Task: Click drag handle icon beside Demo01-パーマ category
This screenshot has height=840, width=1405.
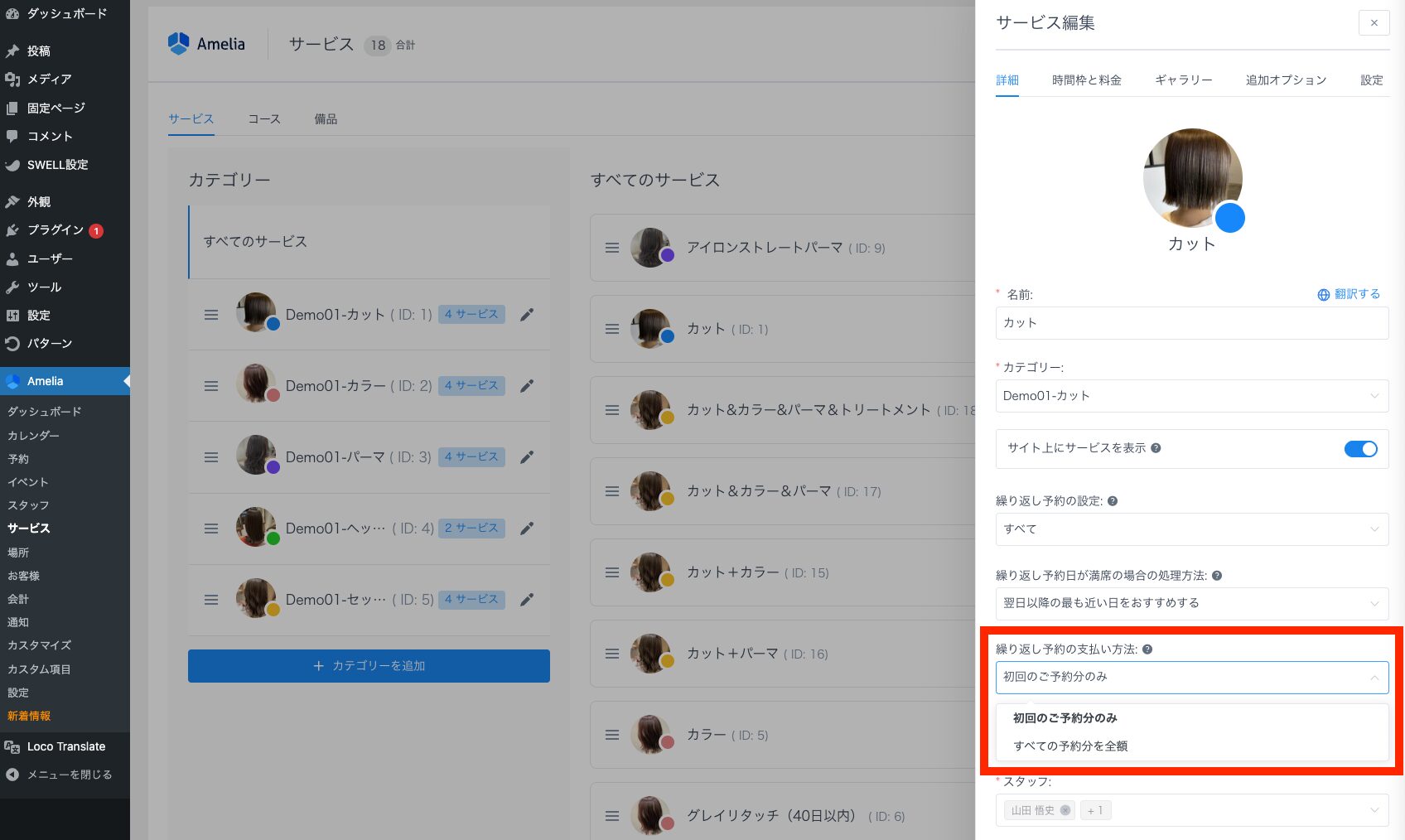Action: (211, 457)
